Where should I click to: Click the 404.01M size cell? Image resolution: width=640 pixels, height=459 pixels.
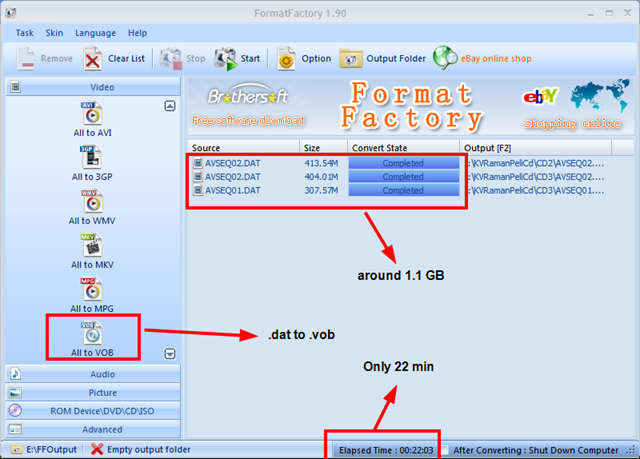coord(321,177)
